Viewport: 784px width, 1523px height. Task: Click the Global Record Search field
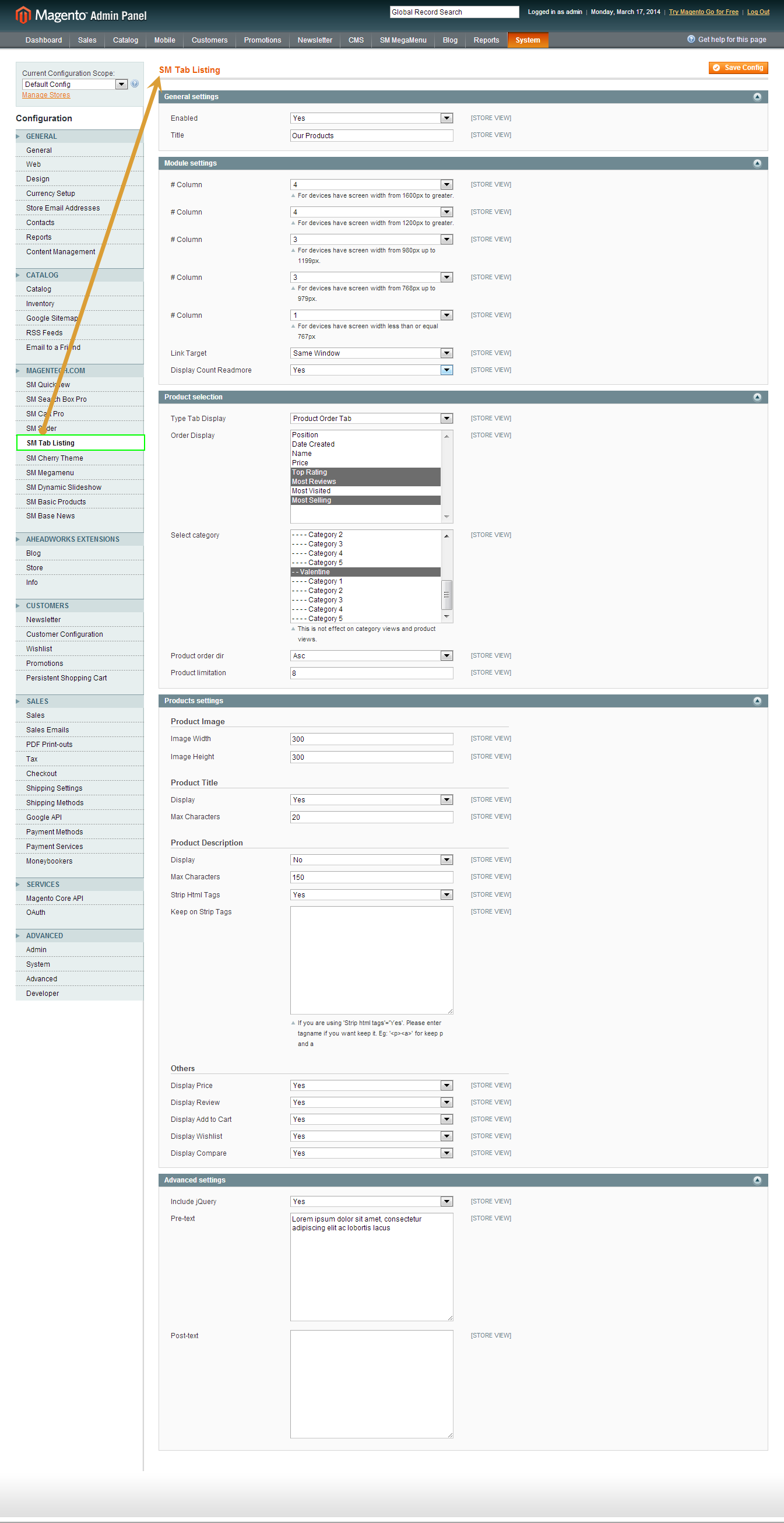point(454,12)
